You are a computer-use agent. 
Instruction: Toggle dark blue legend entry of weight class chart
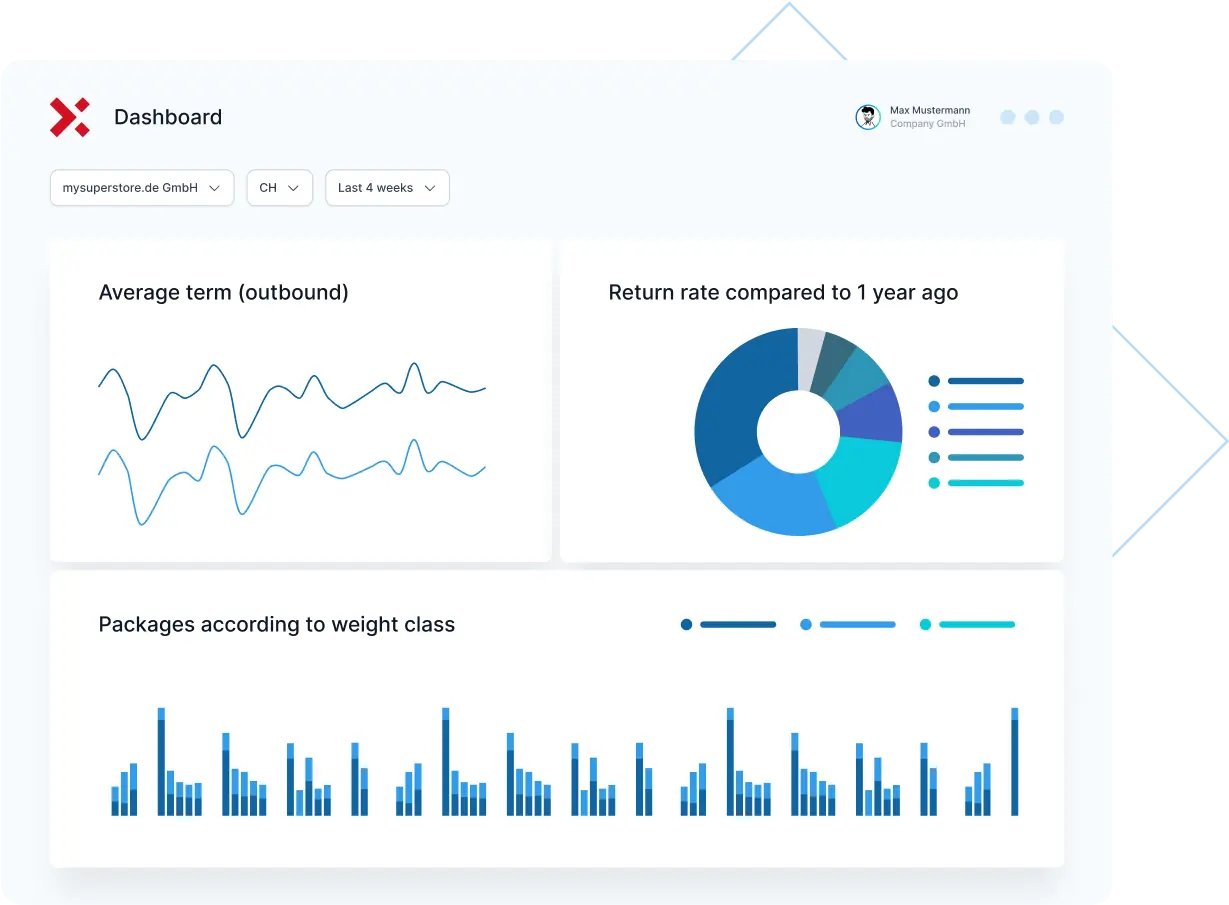[x=728, y=625]
